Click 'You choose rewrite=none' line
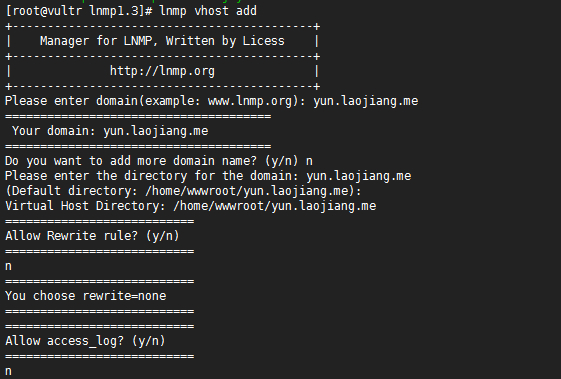This screenshot has width=561, height=379. coord(86,296)
